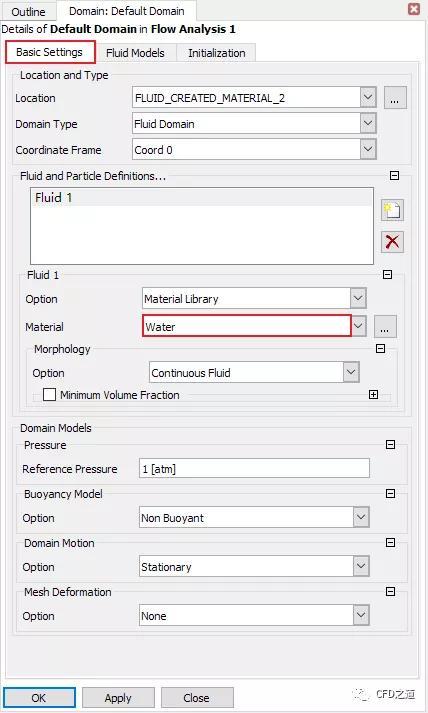The image size is (428, 713).
Task: Click the OK button
Action: (39, 698)
